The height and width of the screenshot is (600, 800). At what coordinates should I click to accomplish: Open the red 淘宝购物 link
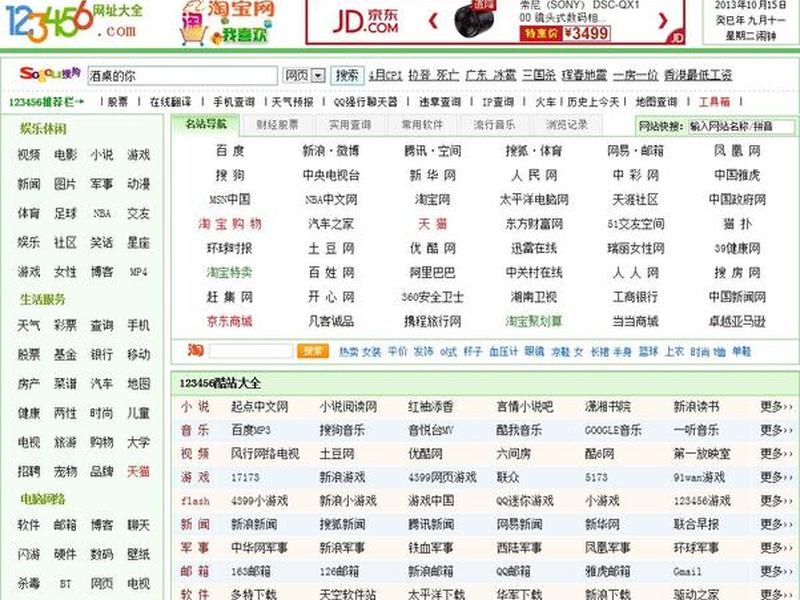[x=230, y=224]
